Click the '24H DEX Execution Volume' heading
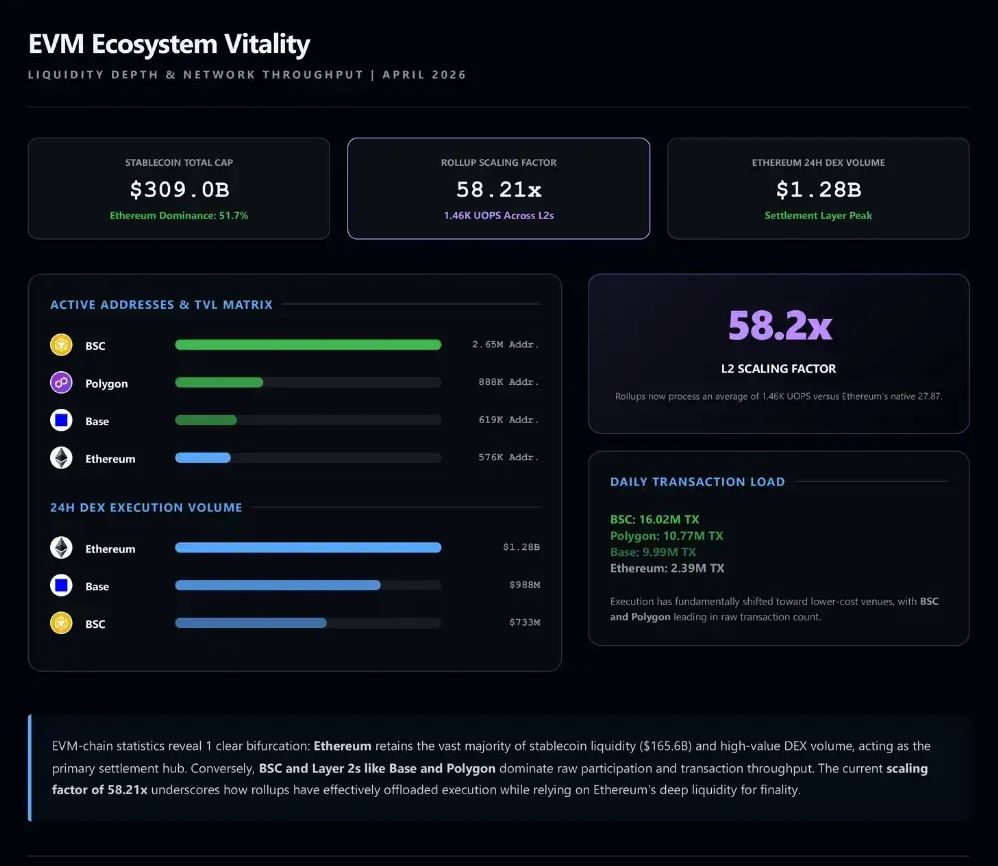 click(146, 508)
